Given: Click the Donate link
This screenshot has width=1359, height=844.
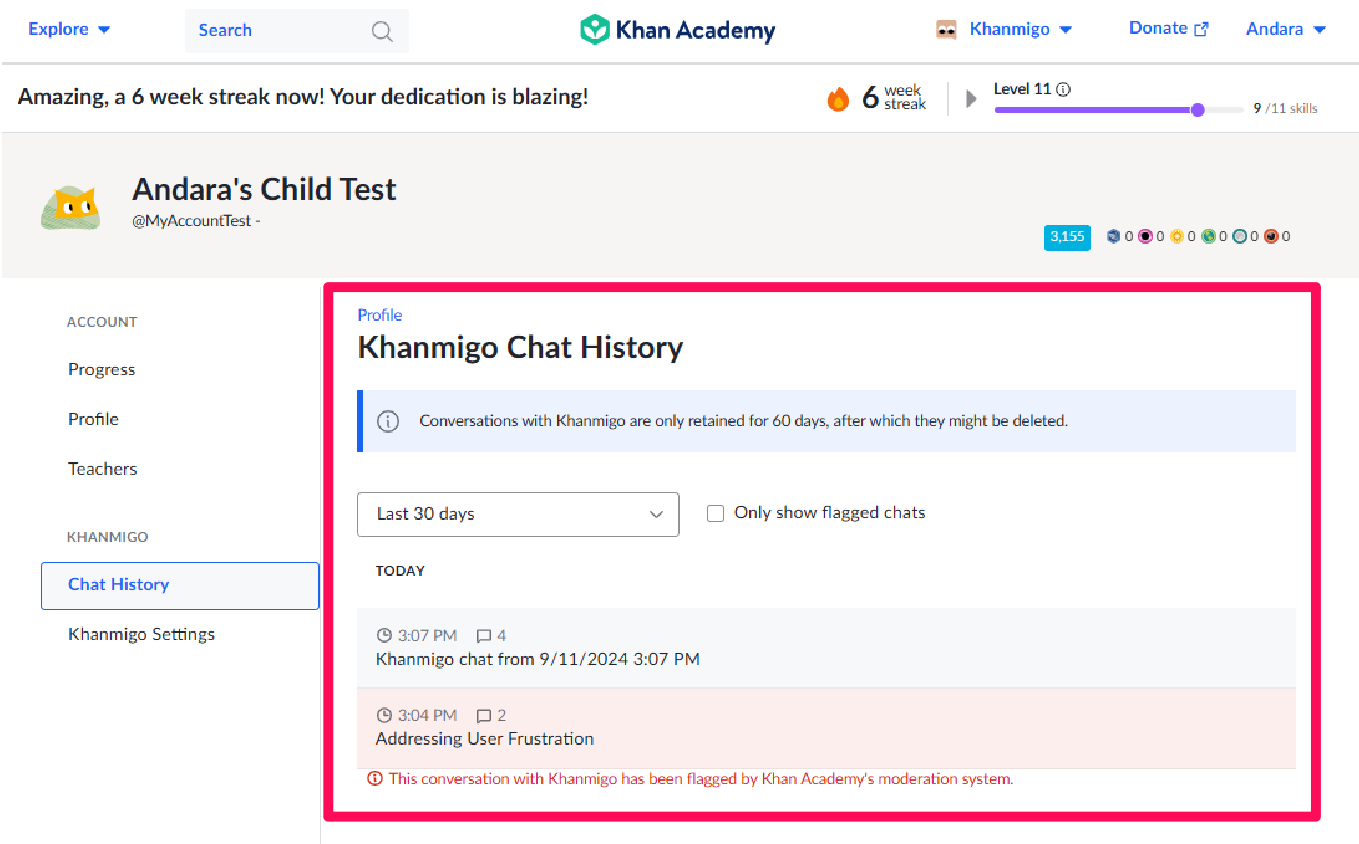Looking at the screenshot, I should tap(1168, 28).
